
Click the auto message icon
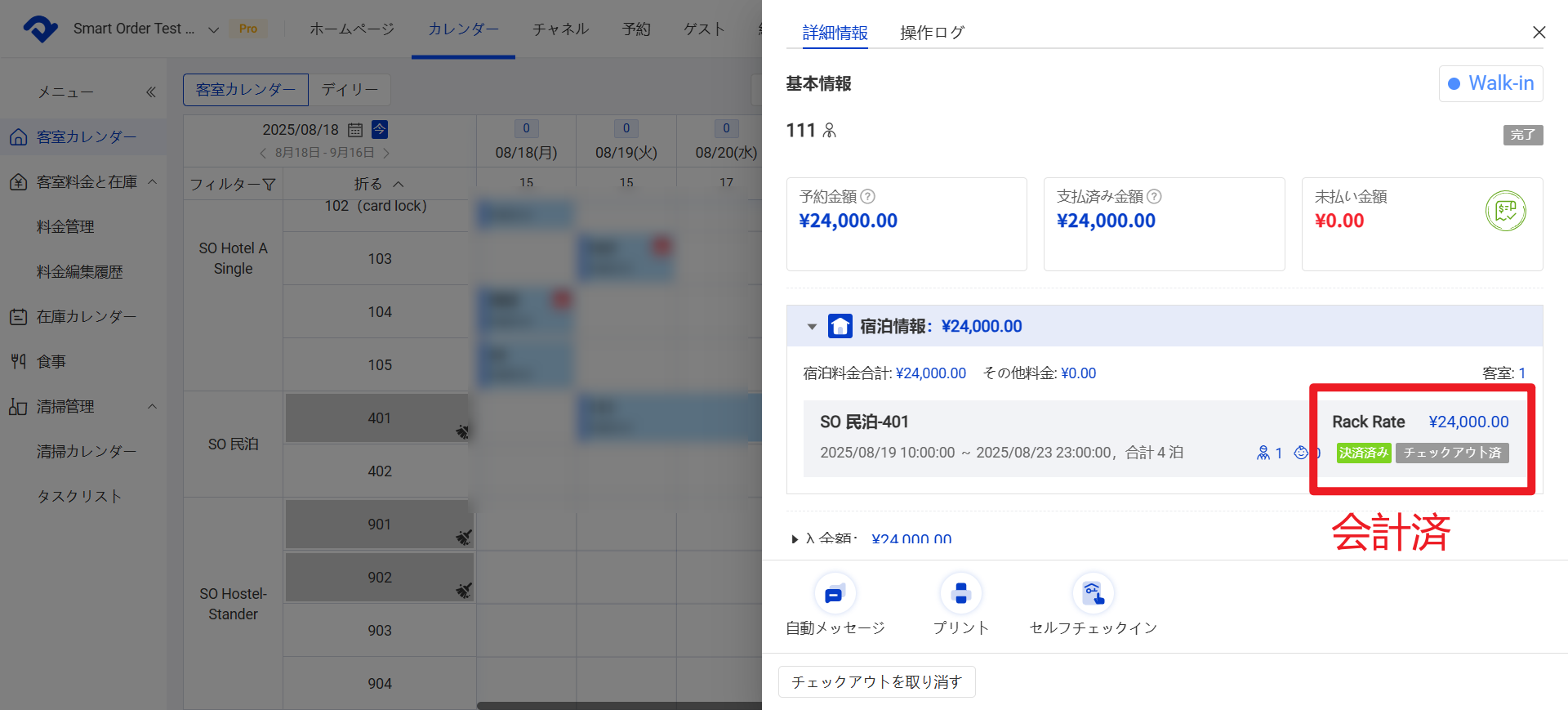pos(834,594)
